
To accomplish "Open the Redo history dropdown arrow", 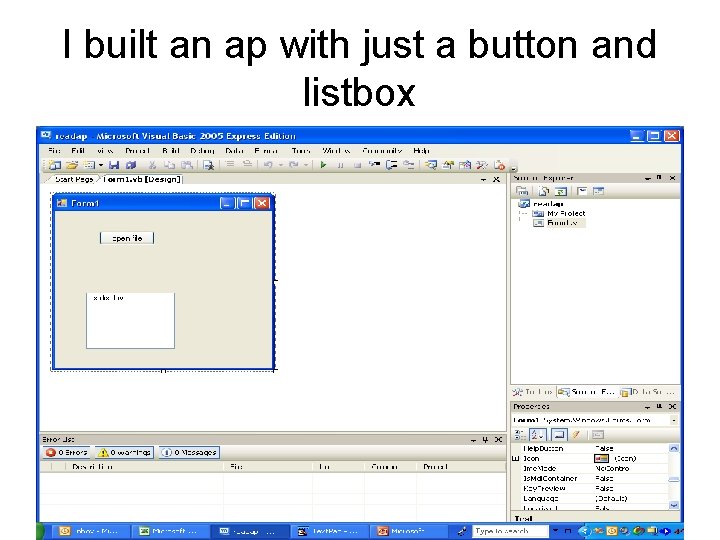I will pos(306,165).
